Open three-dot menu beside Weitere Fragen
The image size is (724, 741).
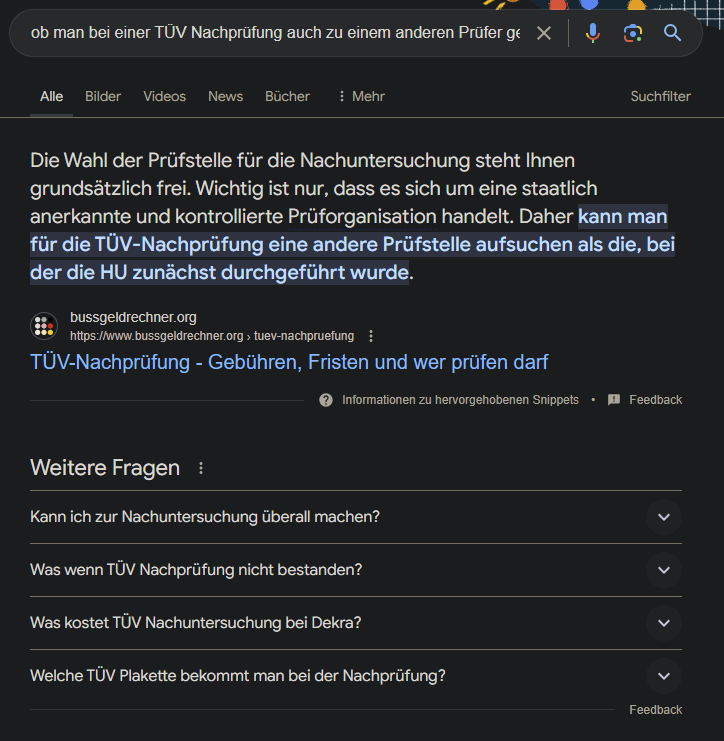click(201, 468)
